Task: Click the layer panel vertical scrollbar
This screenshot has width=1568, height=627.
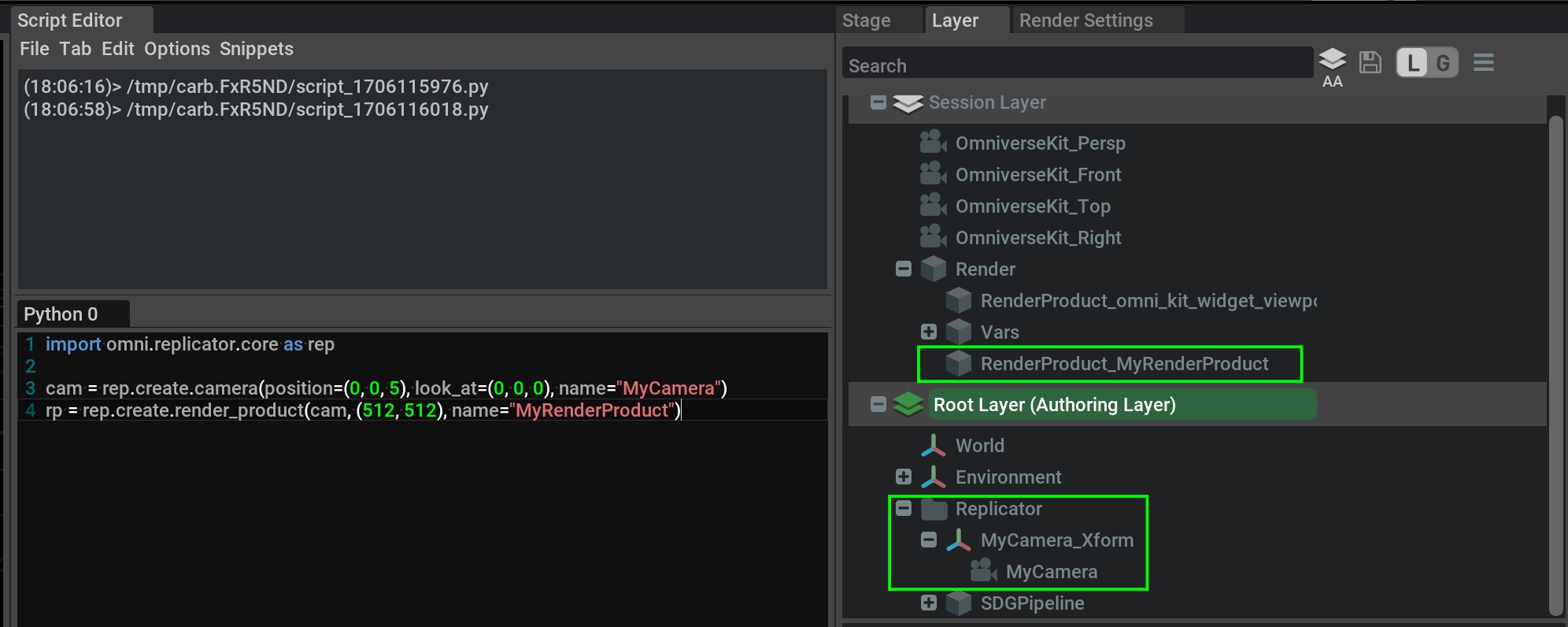Action: (1555, 362)
